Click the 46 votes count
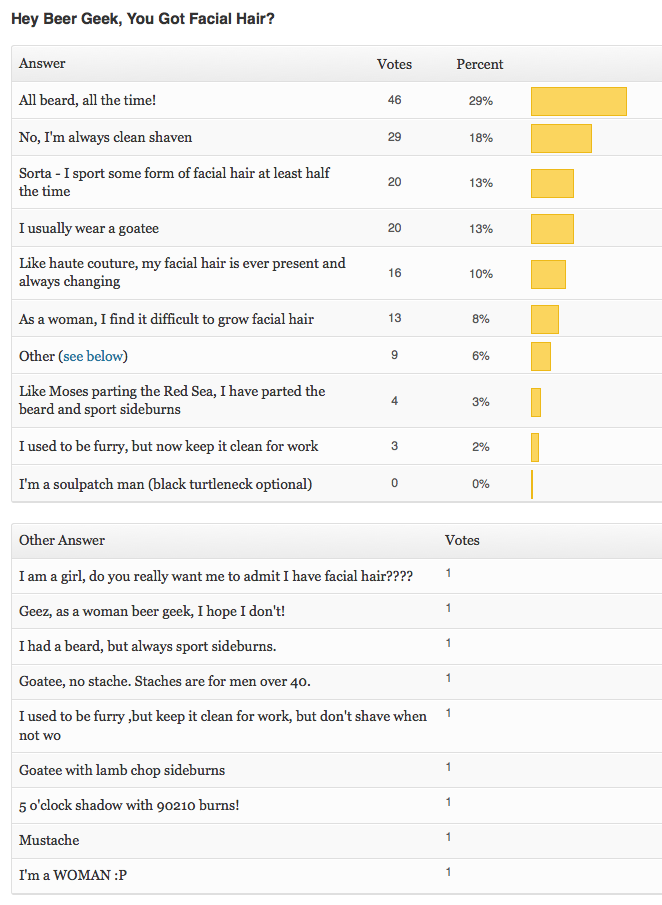The height and width of the screenshot is (905, 662). point(394,101)
